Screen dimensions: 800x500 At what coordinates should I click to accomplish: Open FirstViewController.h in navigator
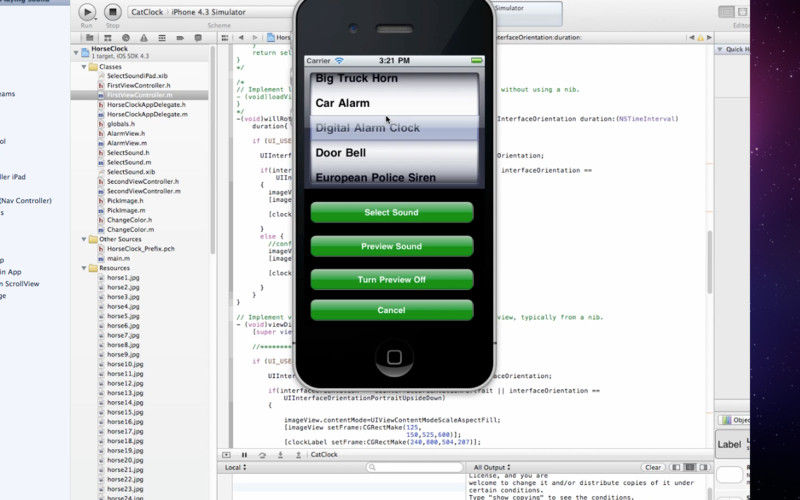(138, 86)
